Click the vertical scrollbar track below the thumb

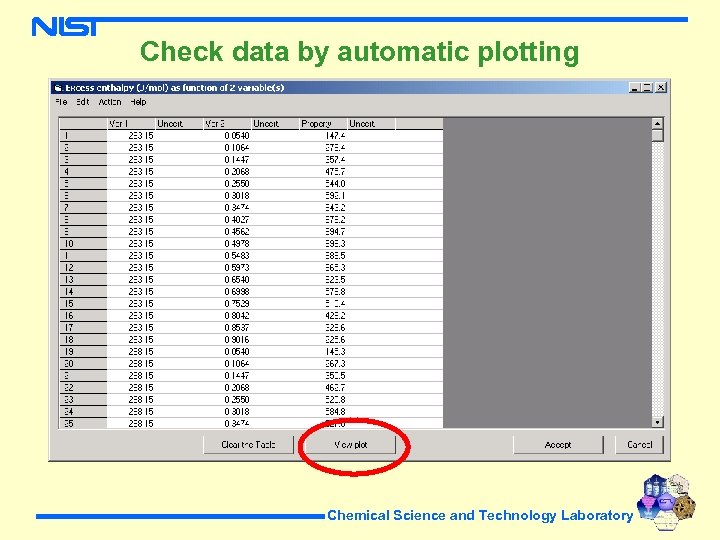pos(658,279)
